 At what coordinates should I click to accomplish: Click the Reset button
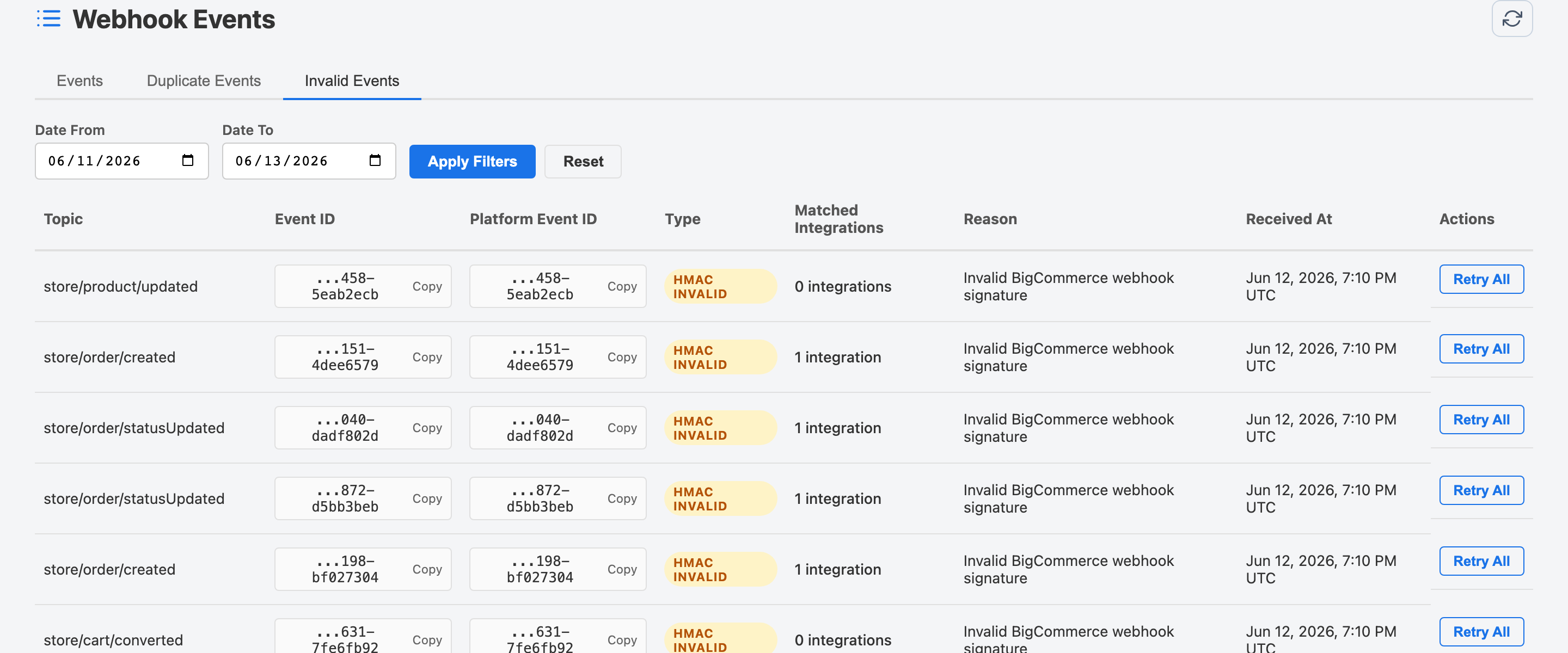click(x=583, y=161)
